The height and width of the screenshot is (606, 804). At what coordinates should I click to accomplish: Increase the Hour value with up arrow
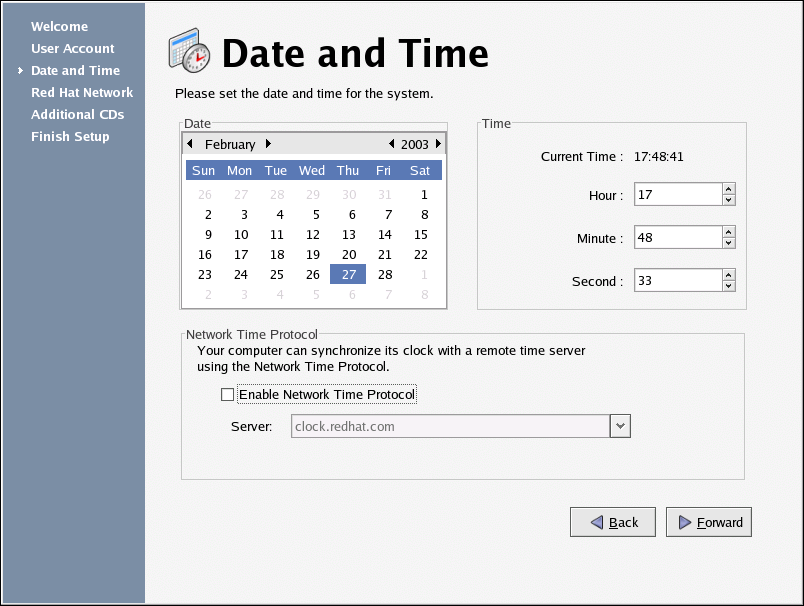pyautogui.click(x=728, y=189)
